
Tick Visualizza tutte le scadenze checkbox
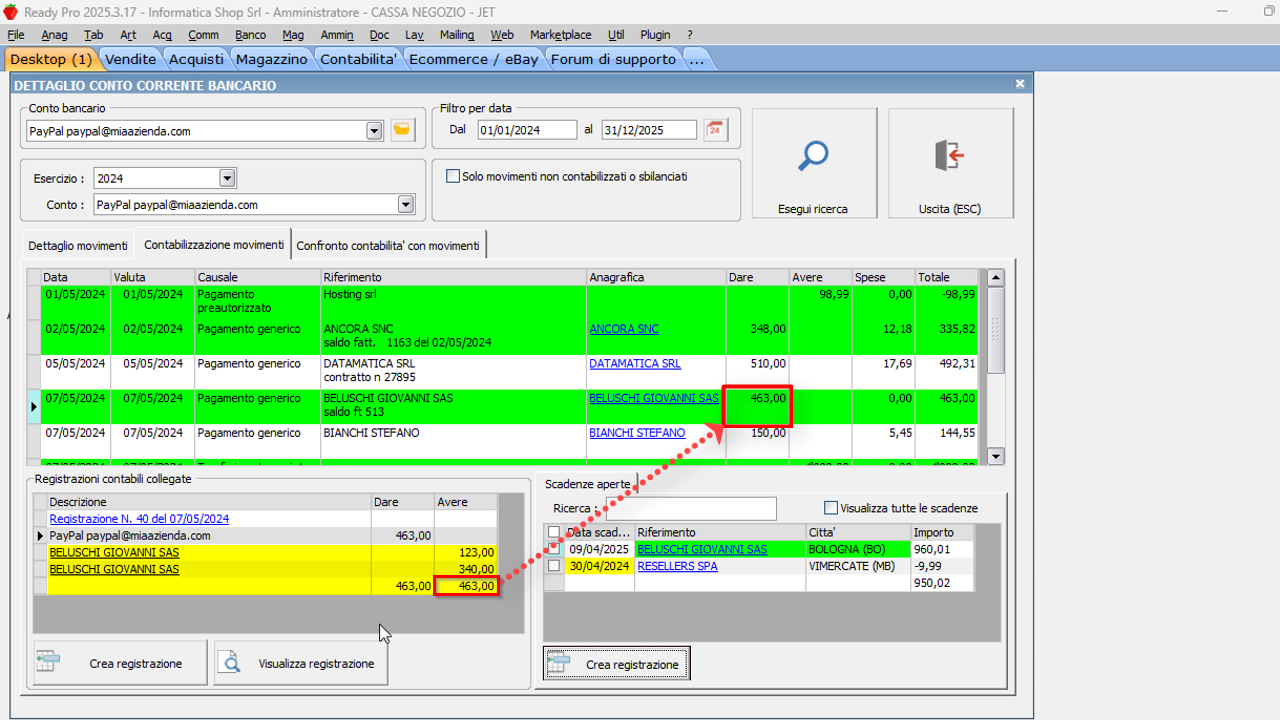pyautogui.click(x=830, y=508)
